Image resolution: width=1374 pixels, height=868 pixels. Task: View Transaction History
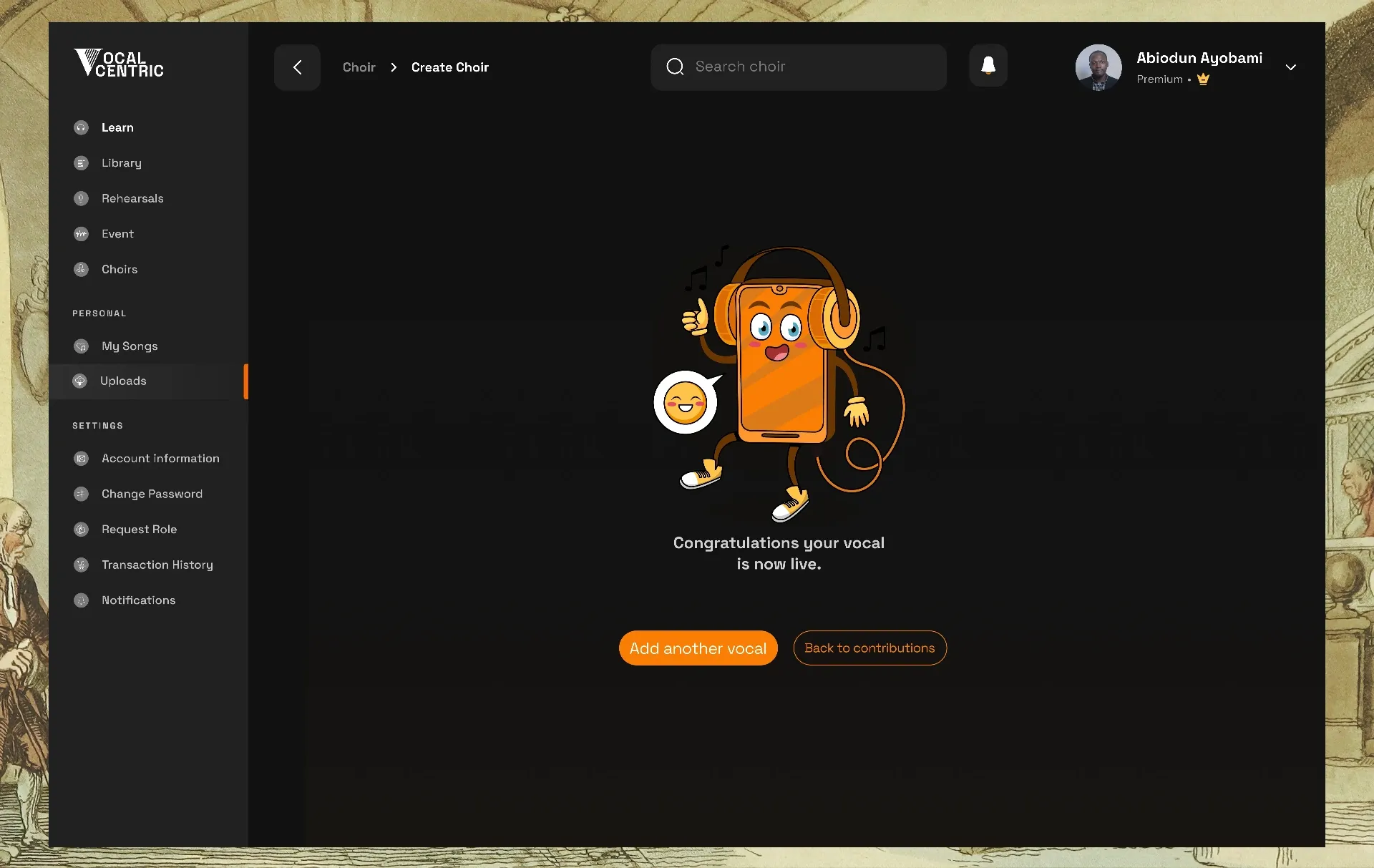point(157,565)
